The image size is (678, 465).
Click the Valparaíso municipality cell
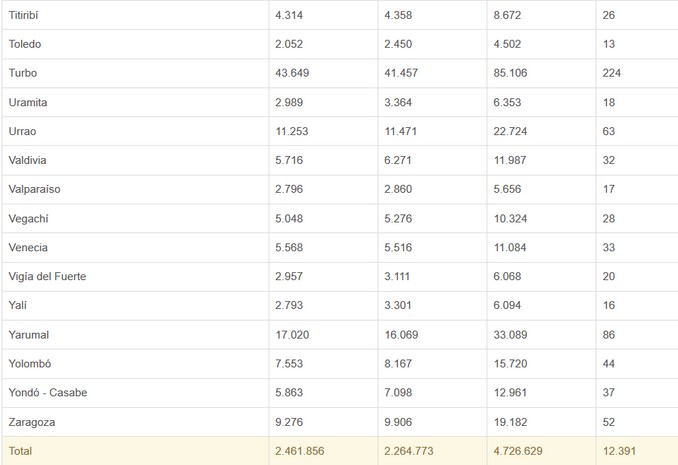[x=34, y=189]
